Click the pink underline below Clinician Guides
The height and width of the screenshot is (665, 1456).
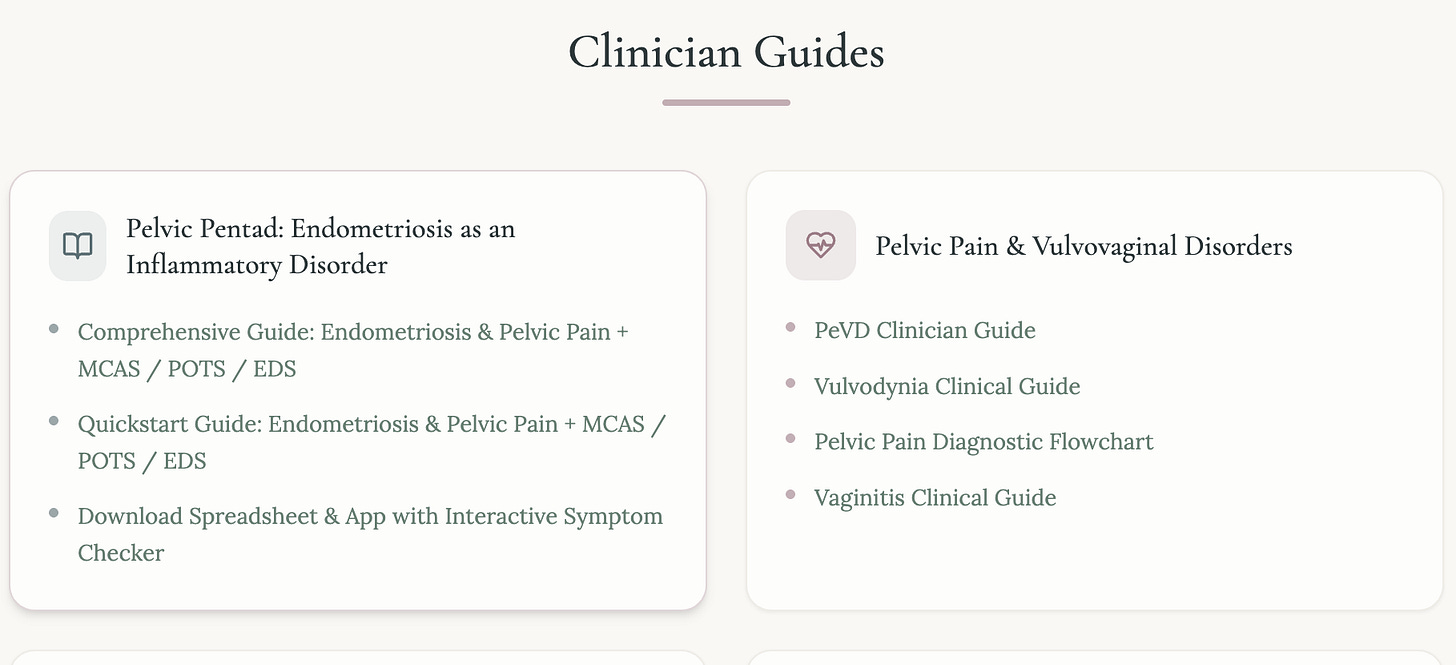tap(726, 102)
